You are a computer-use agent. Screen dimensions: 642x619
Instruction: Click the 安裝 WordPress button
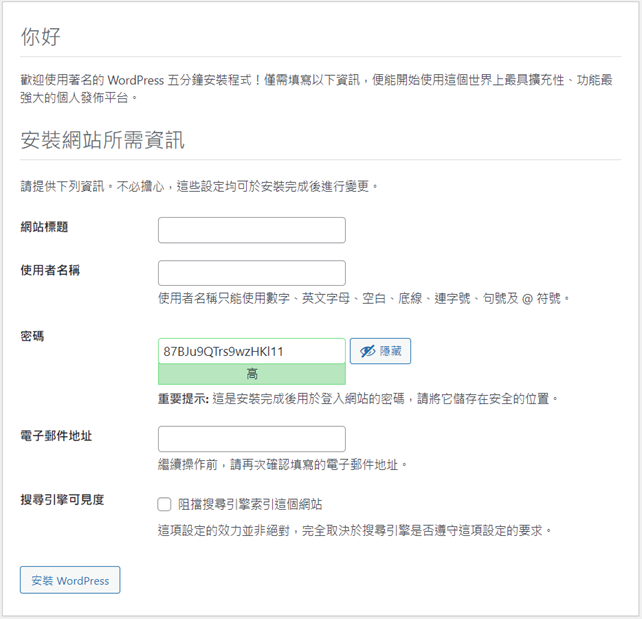coord(70,580)
